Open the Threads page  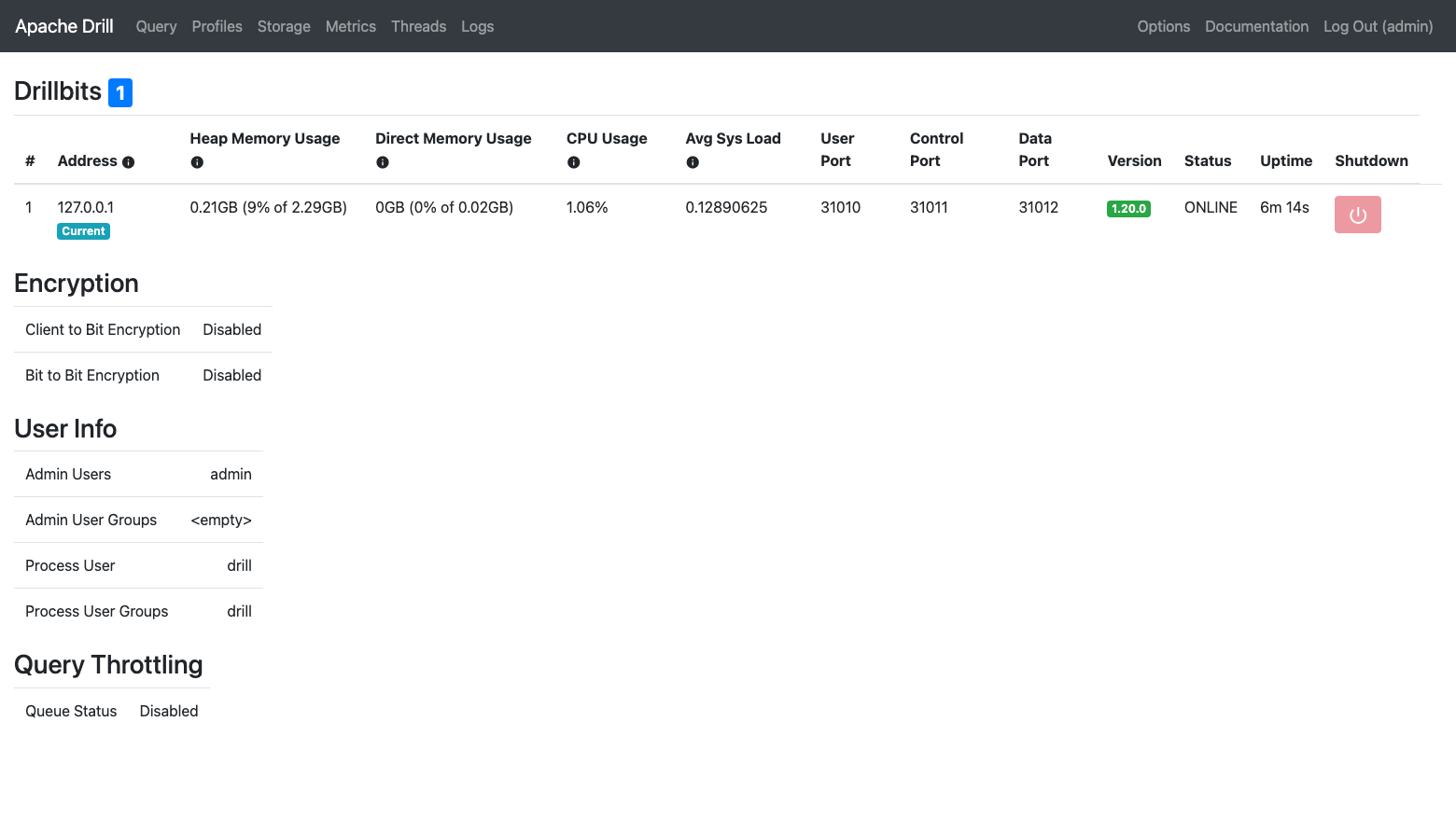(419, 26)
